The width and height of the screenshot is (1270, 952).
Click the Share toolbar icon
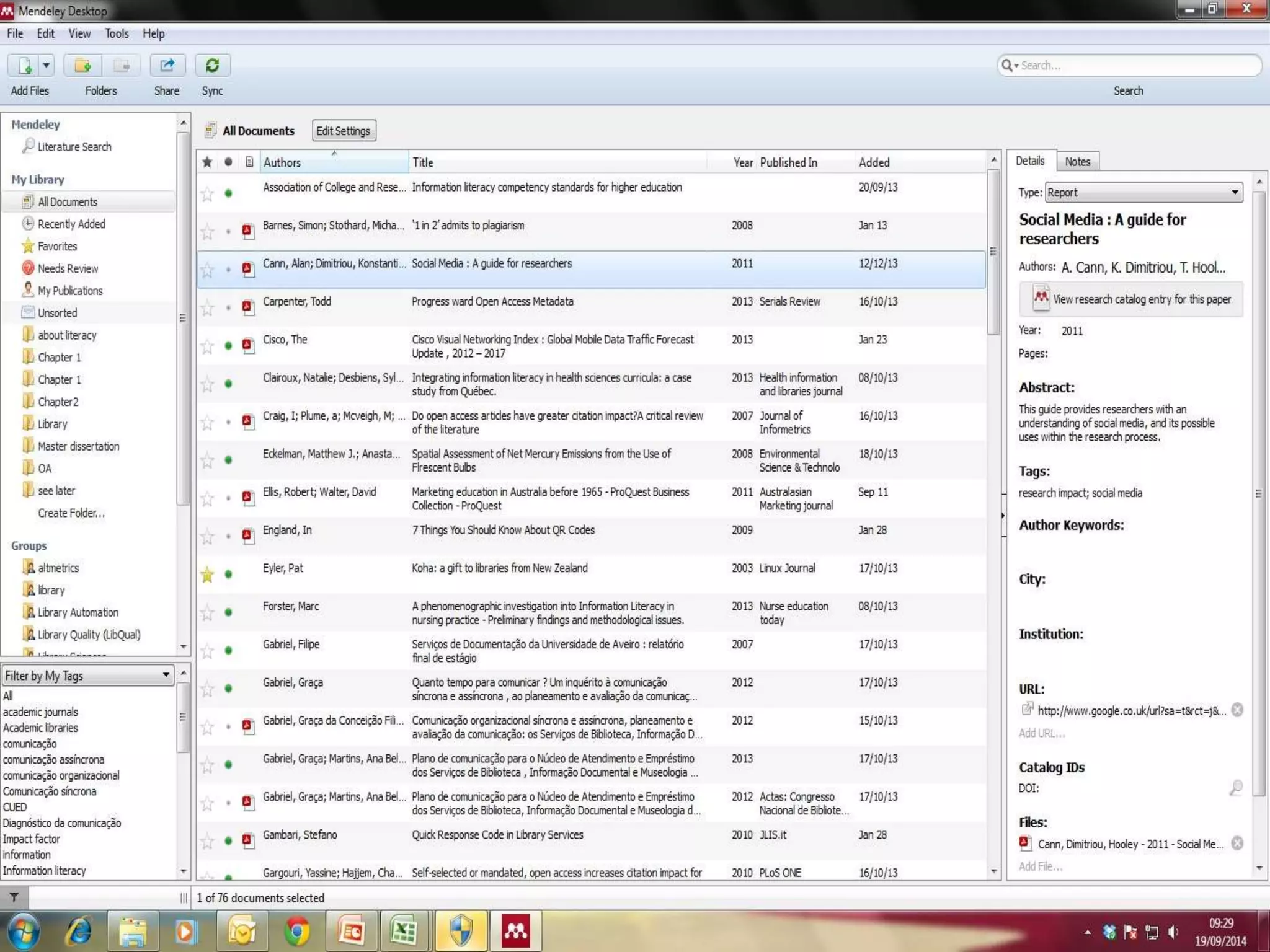tap(167, 65)
